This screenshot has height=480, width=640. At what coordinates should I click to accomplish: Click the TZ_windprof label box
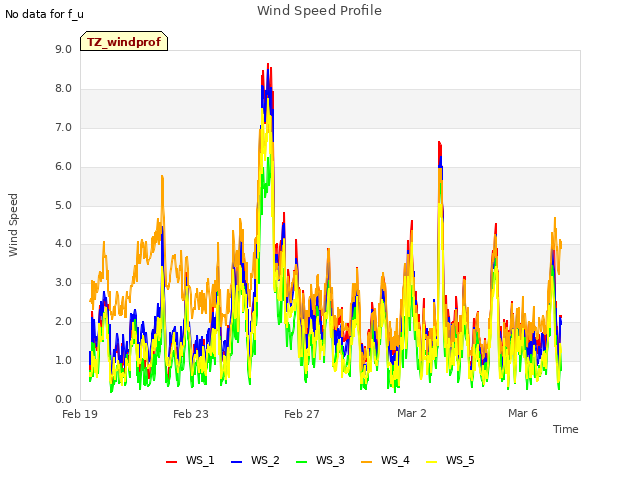click(124, 41)
